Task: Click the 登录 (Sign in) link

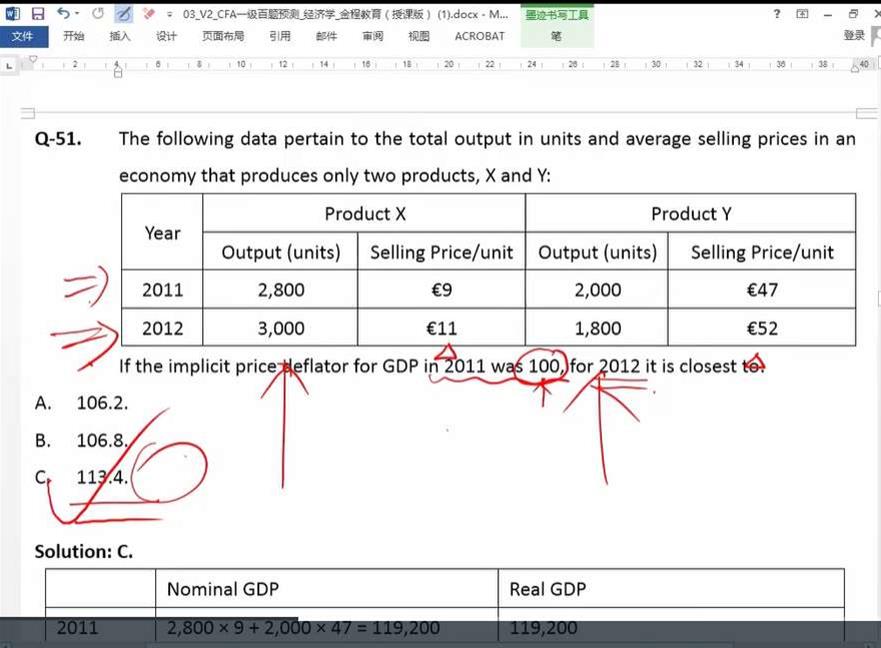Action: 854,36
